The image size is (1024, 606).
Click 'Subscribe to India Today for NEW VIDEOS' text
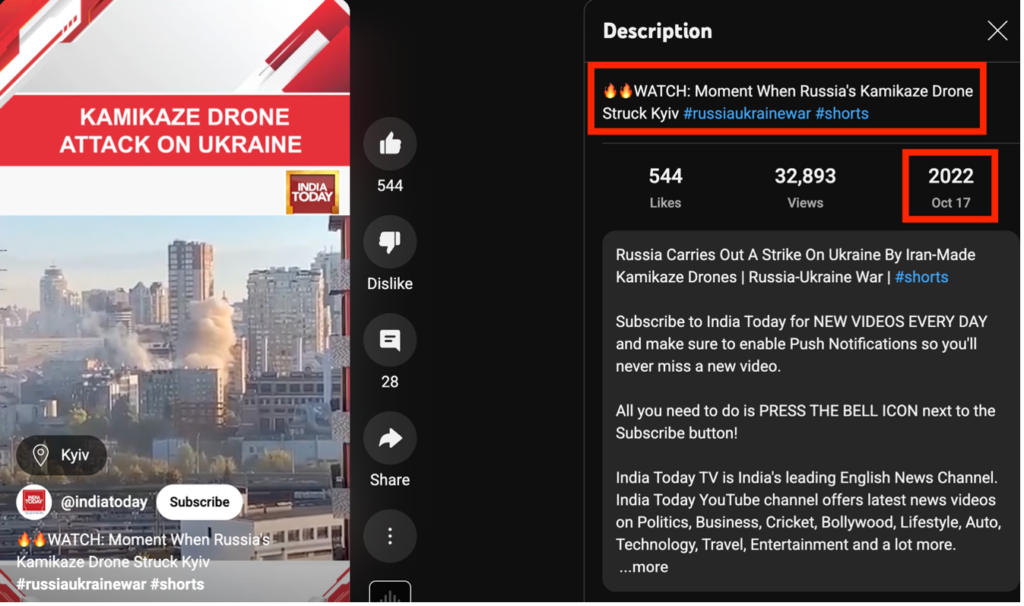(x=801, y=343)
